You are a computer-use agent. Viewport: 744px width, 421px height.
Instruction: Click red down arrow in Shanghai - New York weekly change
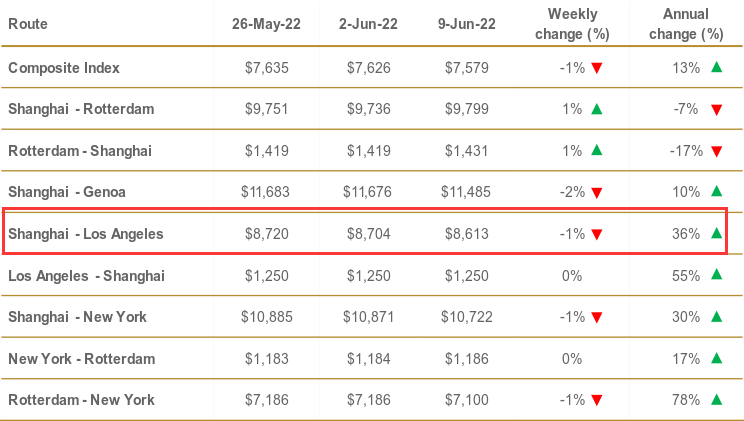(x=597, y=318)
